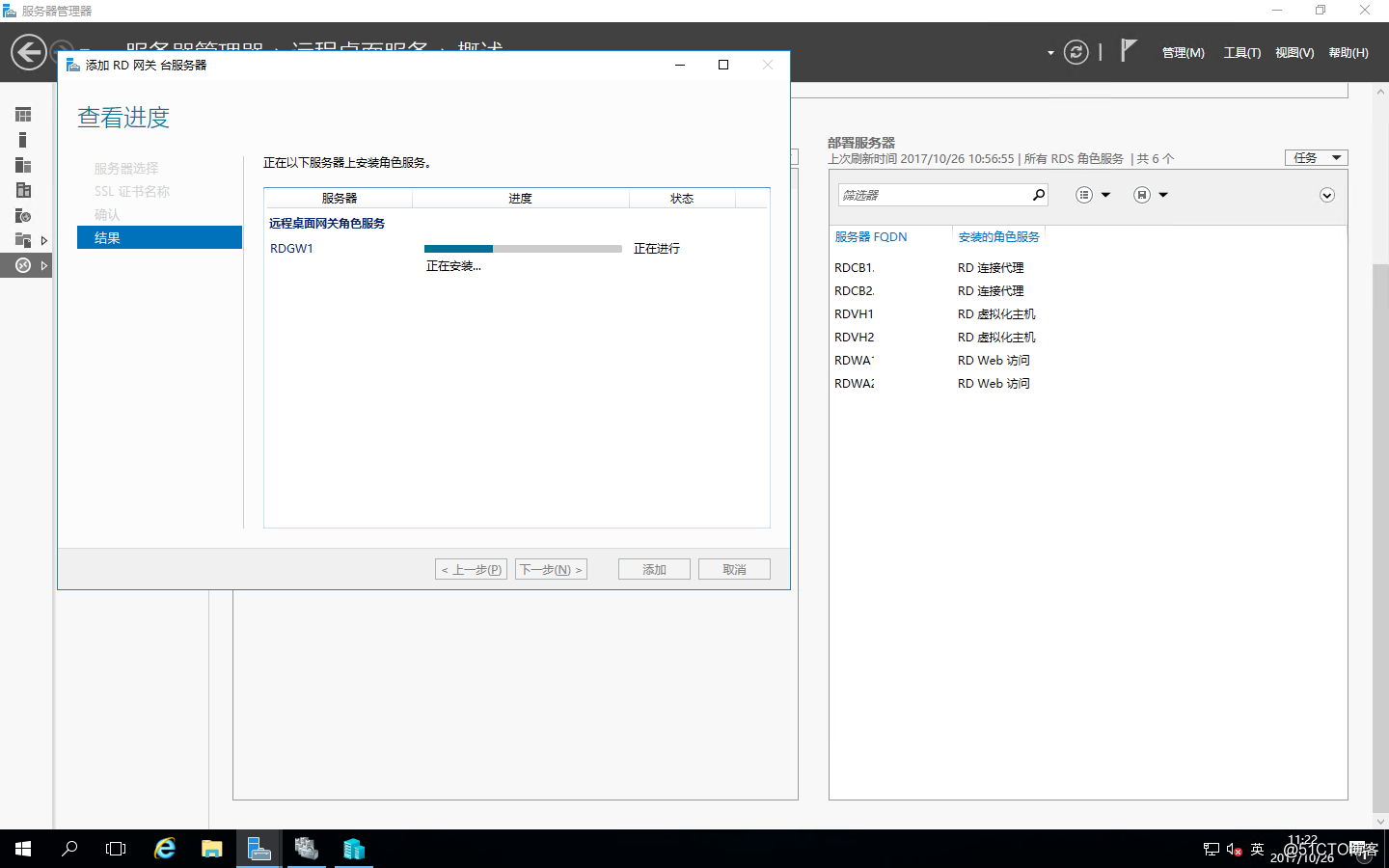Viewport: 1389px width, 868px height.
Task: Select the RDWA1 server row
Action: point(1087,360)
